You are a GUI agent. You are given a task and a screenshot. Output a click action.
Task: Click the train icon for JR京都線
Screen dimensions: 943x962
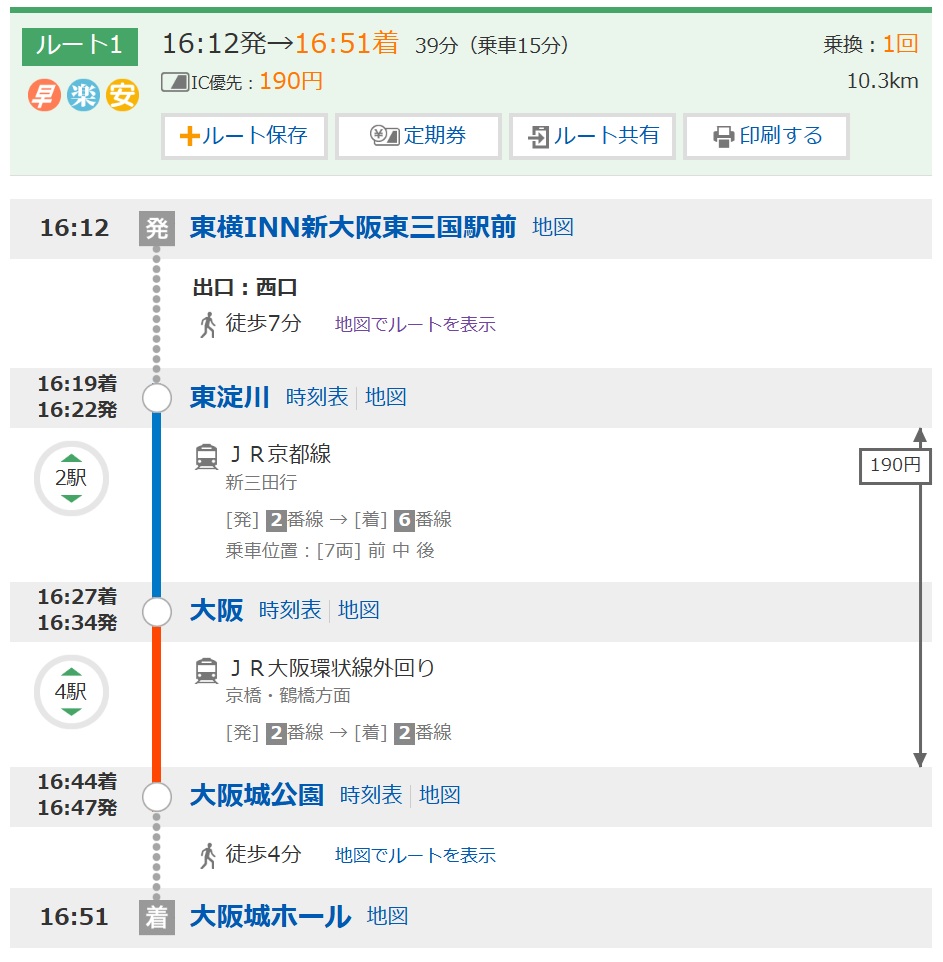point(206,457)
